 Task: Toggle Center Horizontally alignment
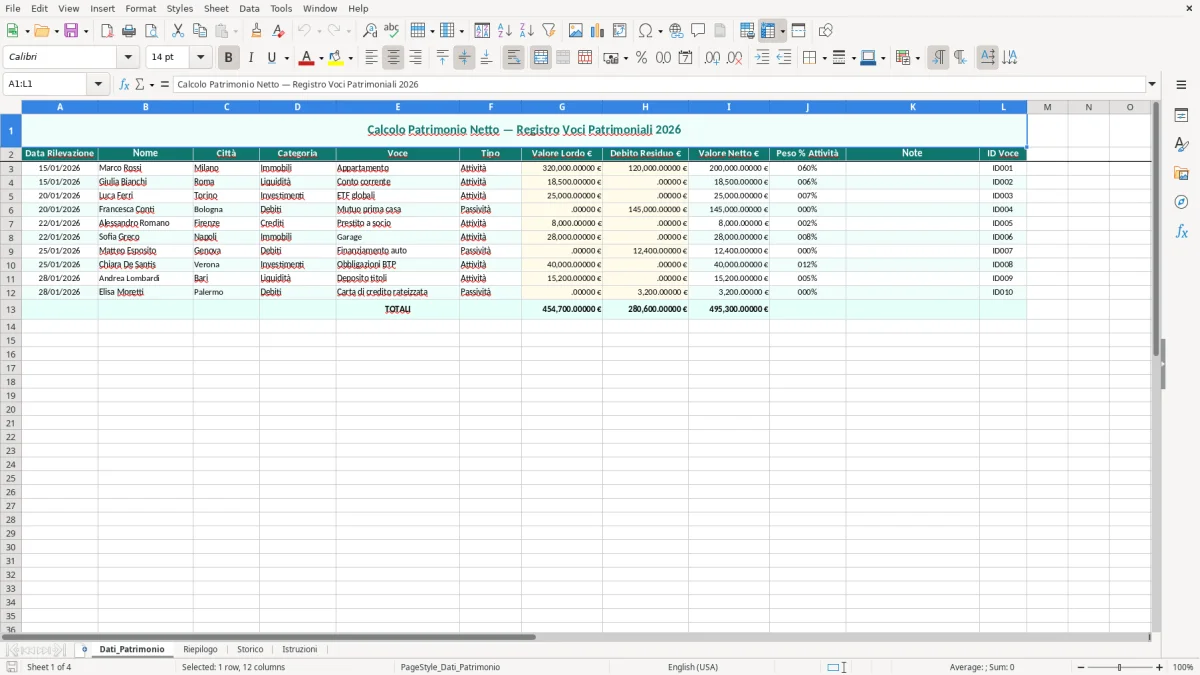pos(393,58)
